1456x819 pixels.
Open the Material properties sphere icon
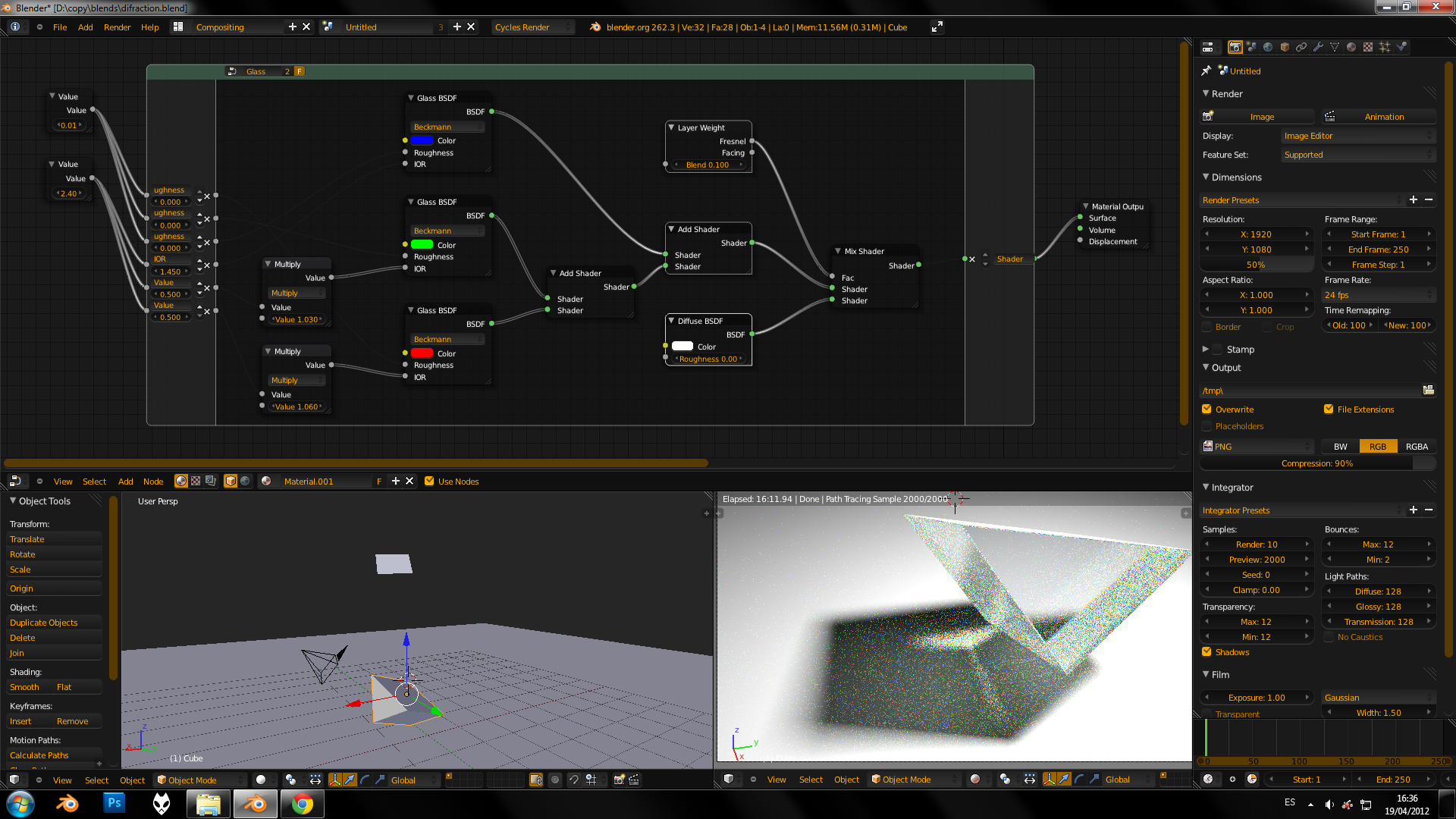(x=1351, y=47)
